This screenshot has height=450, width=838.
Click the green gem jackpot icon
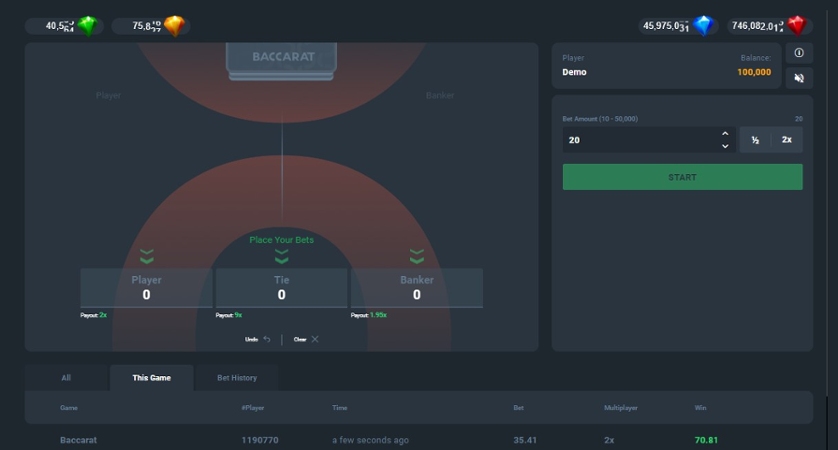click(x=89, y=26)
